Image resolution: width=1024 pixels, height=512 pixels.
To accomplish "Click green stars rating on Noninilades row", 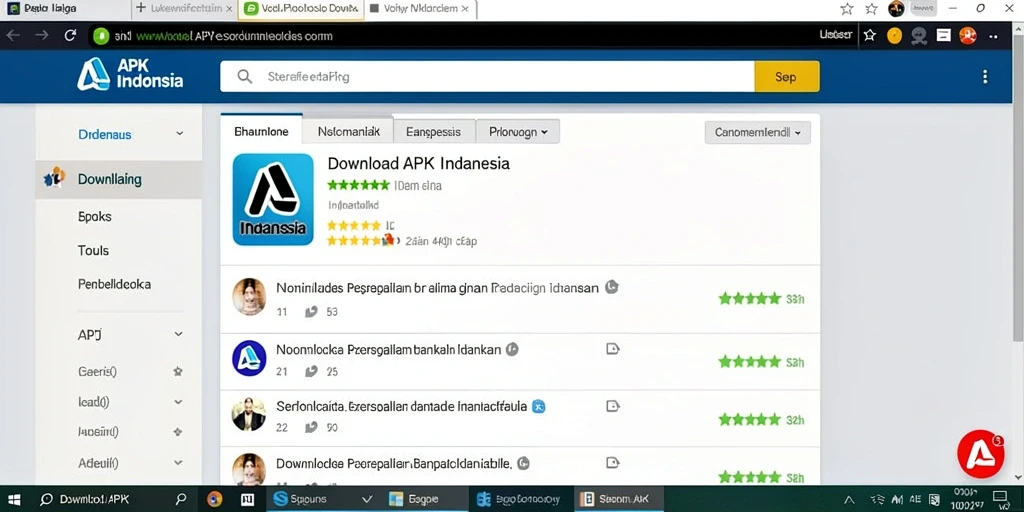I will click(750, 299).
